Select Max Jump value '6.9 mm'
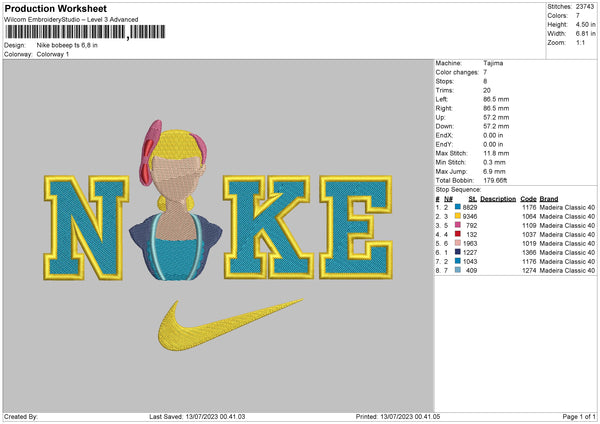The height and width of the screenshot is (424, 600). tap(494, 171)
